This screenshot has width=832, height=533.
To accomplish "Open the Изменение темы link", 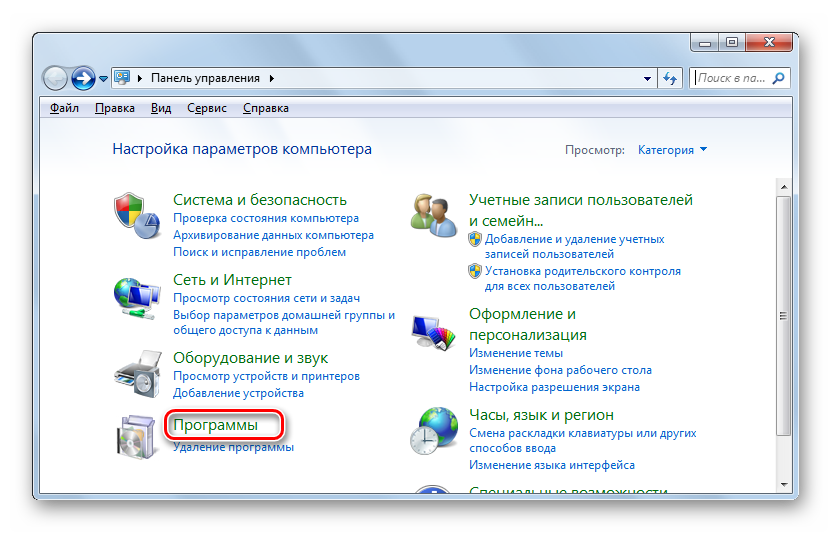I will pyautogui.click(x=515, y=353).
